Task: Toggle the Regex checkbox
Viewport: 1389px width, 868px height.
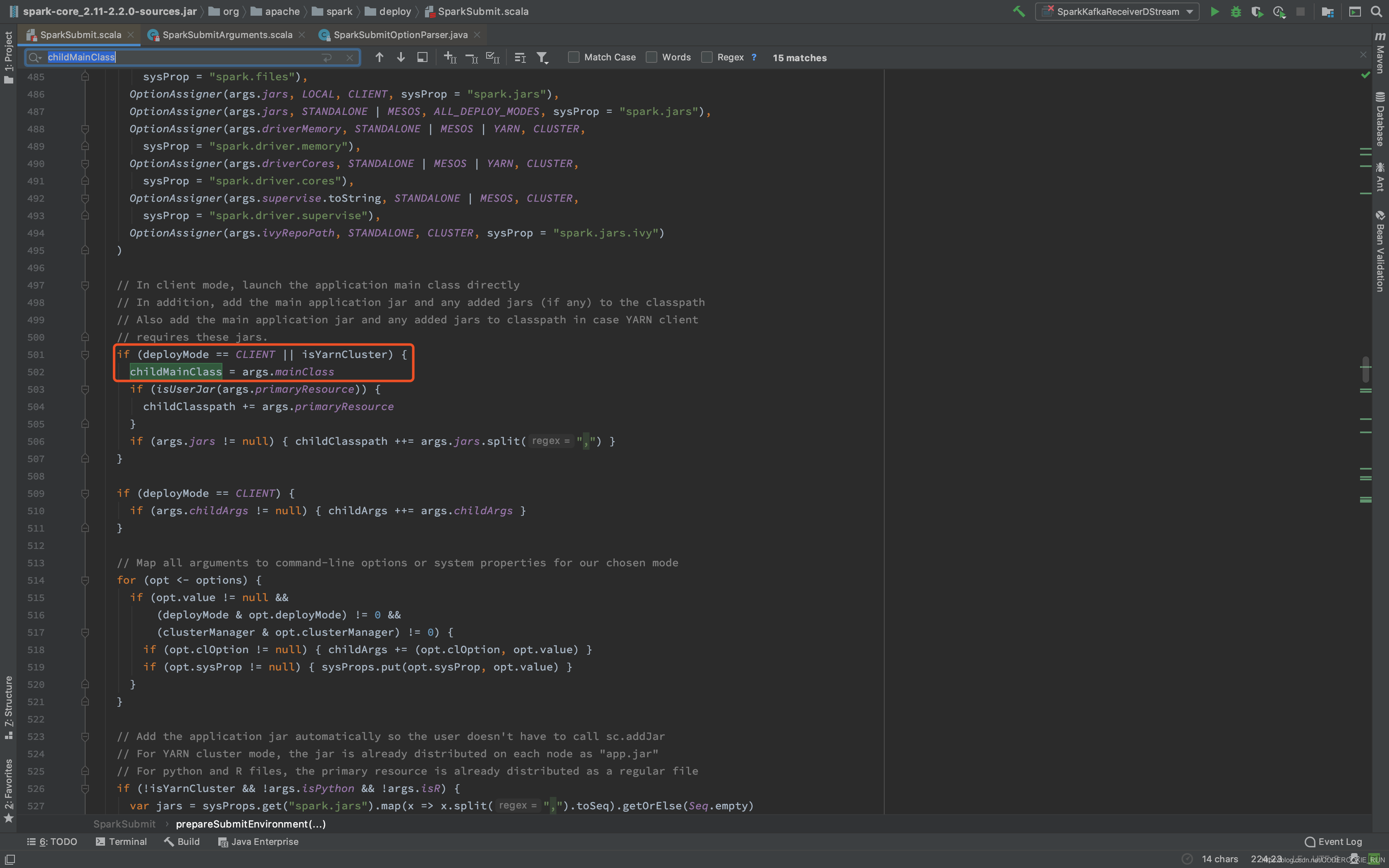Action: click(707, 57)
